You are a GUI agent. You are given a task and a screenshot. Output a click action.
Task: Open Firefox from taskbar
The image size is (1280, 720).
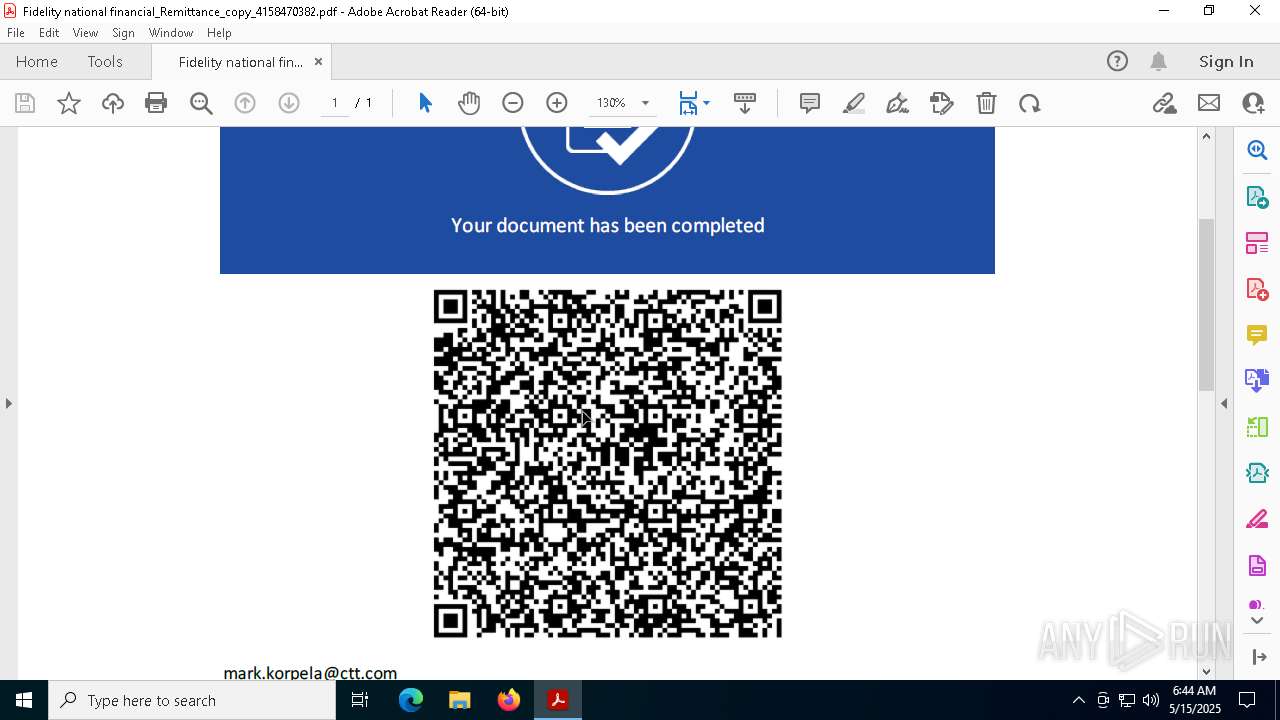point(509,700)
